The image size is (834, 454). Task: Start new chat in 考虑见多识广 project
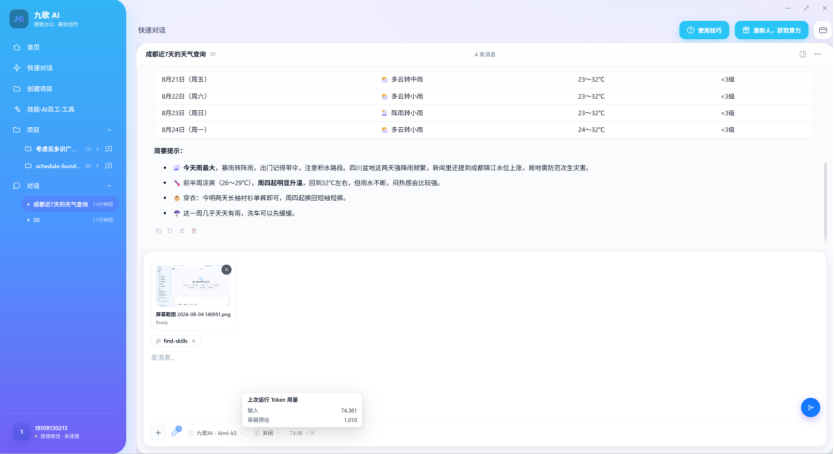point(109,149)
